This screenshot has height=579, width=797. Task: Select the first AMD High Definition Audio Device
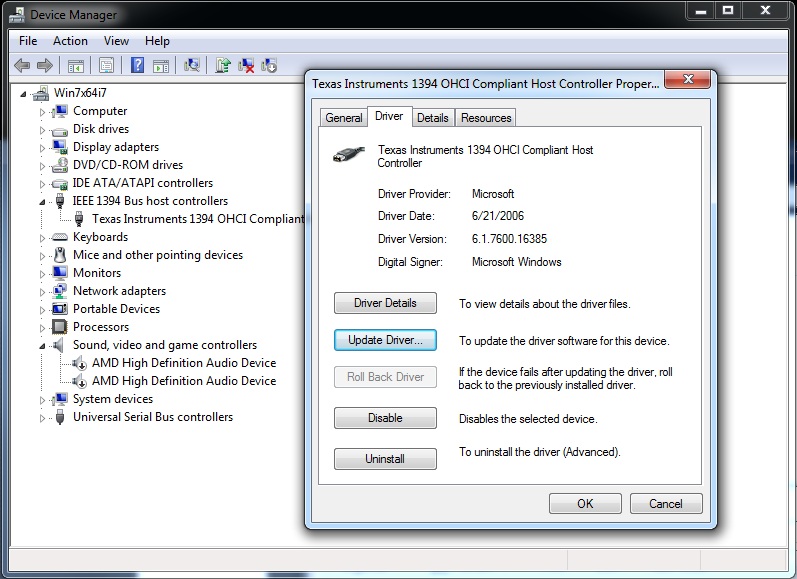184,363
